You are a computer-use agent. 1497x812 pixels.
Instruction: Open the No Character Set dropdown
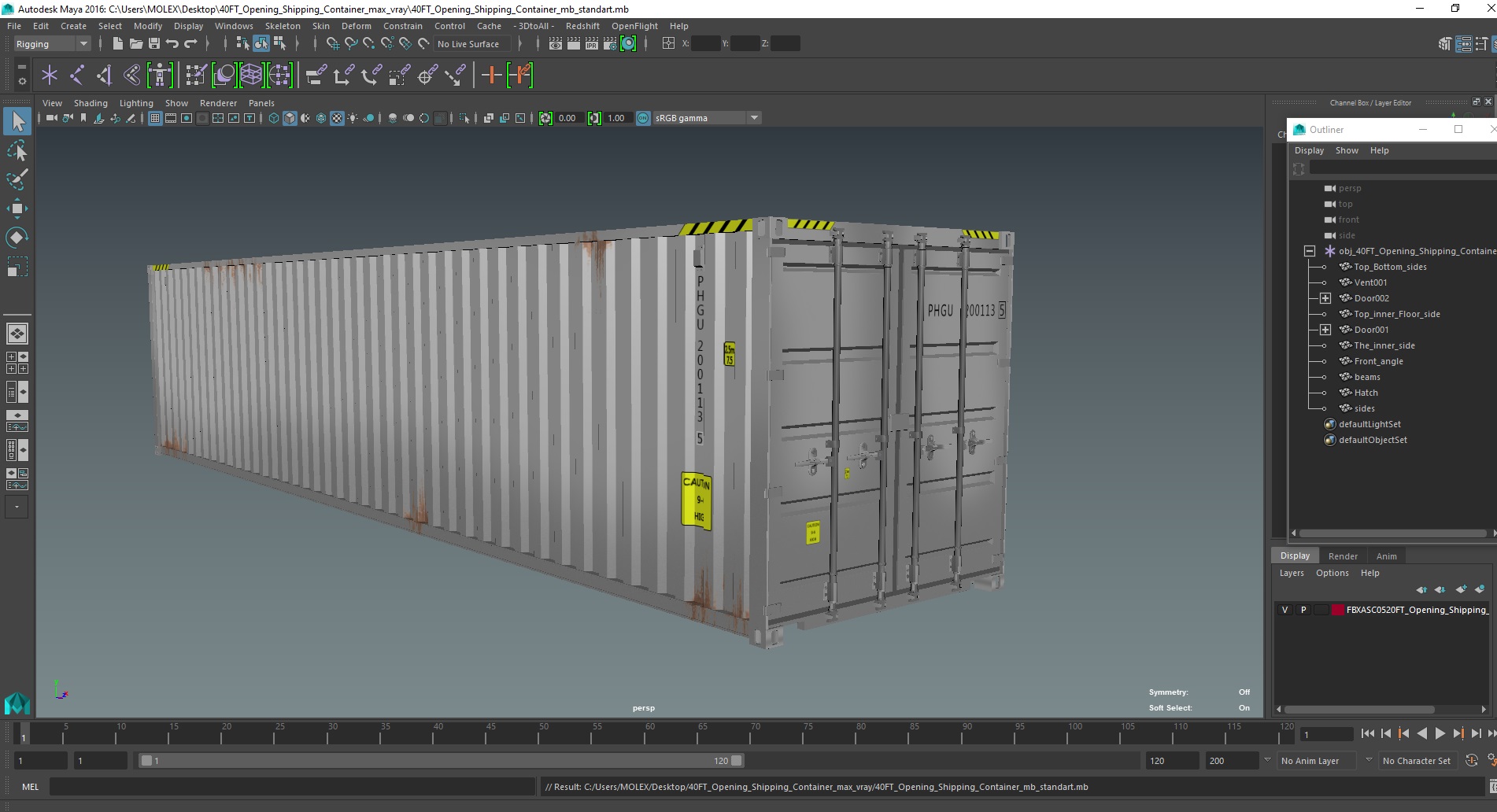pos(1418,761)
